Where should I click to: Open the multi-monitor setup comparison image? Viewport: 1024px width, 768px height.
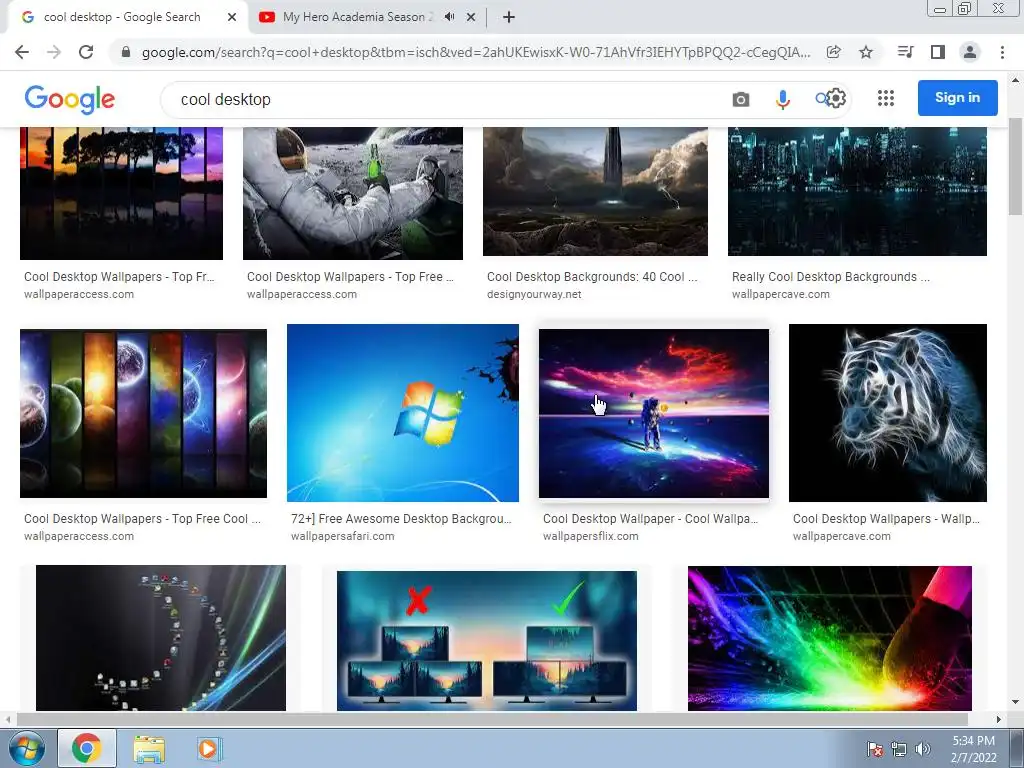pyautogui.click(x=487, y=641)
